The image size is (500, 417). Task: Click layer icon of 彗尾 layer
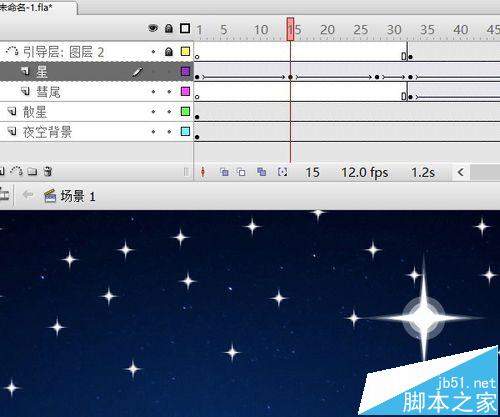point(26,91)
